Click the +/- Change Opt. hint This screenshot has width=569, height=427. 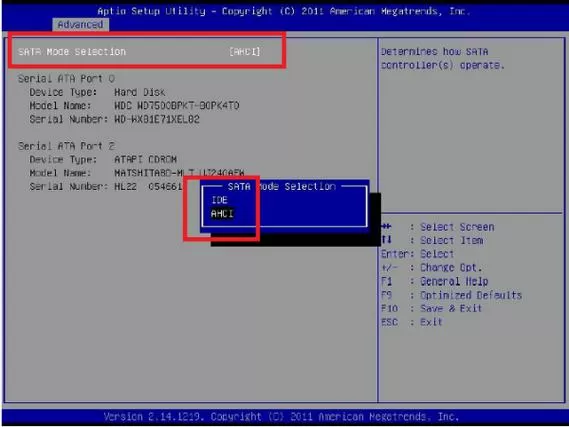pos(431,267)
